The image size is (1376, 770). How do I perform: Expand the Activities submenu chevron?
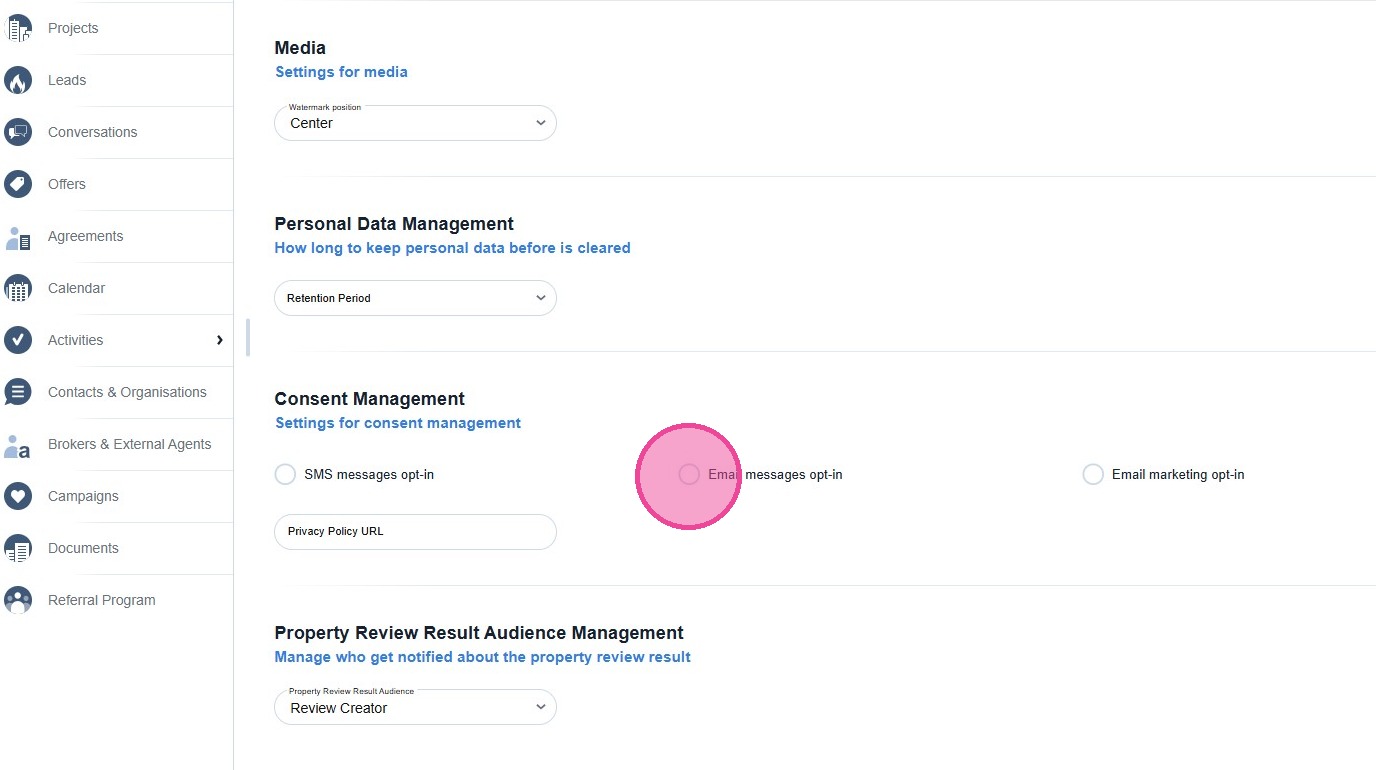coord(220,340)
